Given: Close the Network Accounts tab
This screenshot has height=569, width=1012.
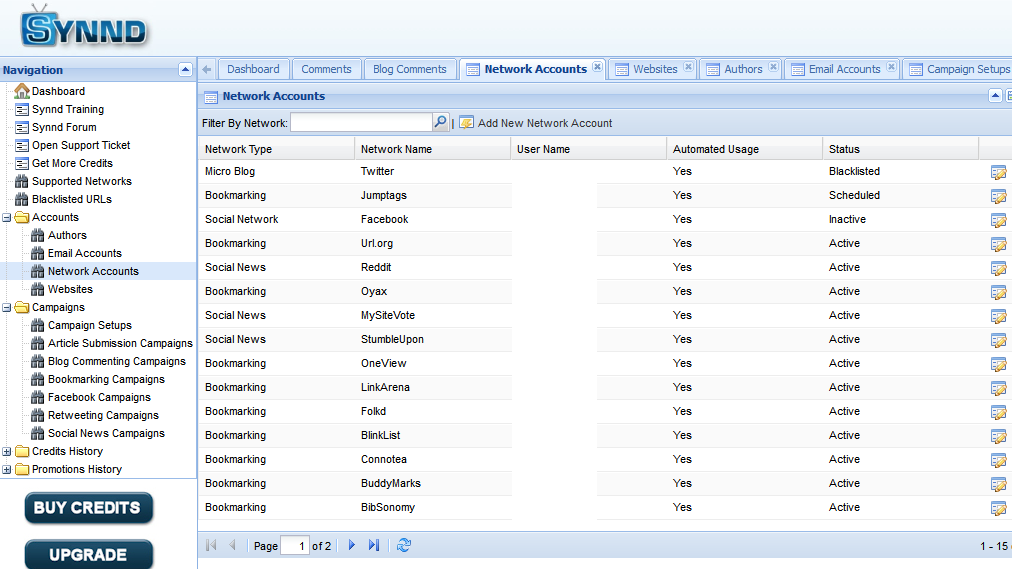Looking at the screenshot, I should point(598,66).
